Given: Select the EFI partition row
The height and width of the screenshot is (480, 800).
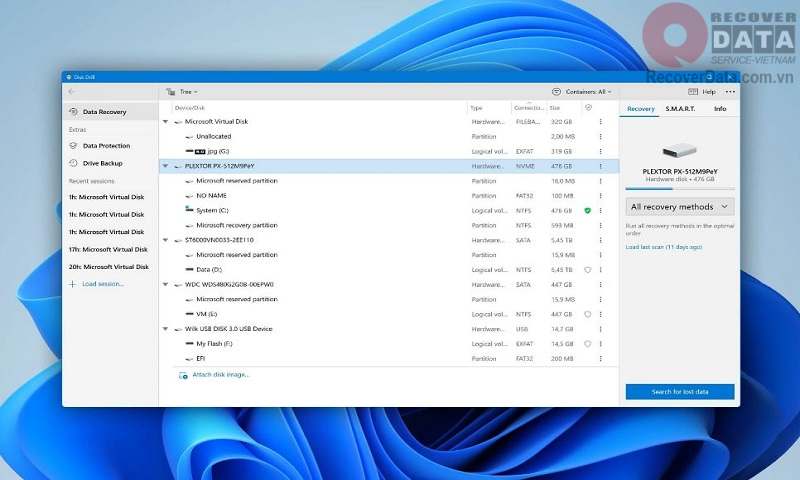Looking at the screenshot, I should click(x=389, y=359).
